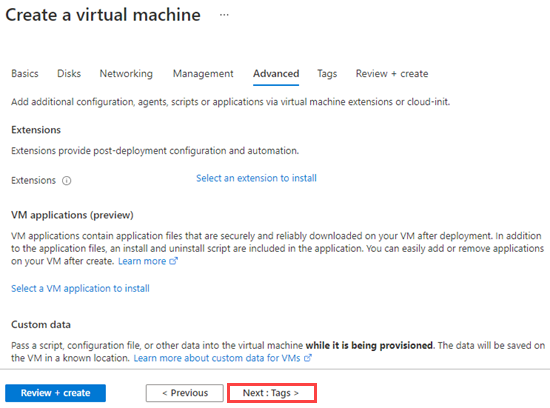
Task: Go back with the Previous button
Action: [x=185, y=393]
